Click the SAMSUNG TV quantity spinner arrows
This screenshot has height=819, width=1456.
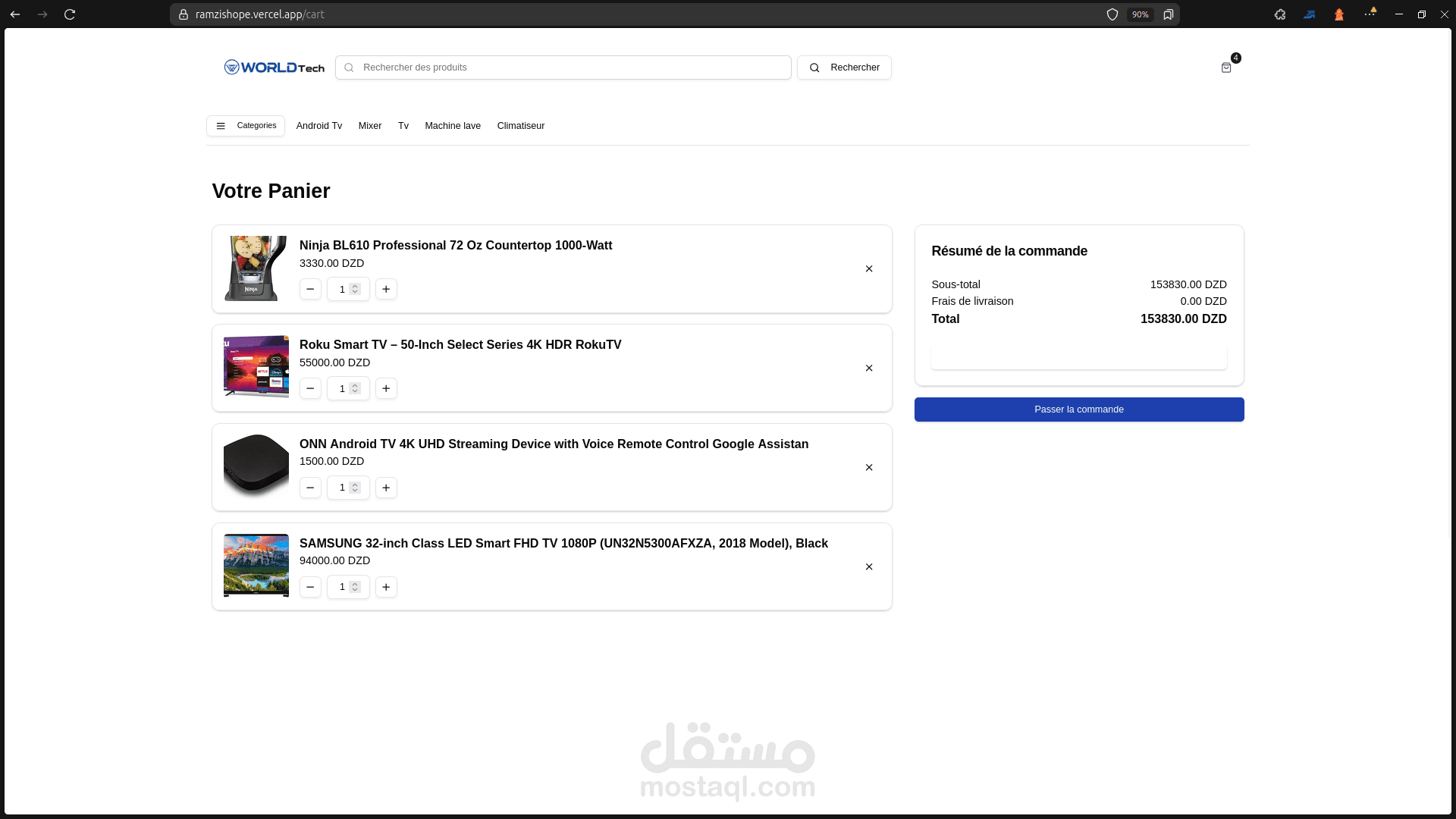coord(355,587)
